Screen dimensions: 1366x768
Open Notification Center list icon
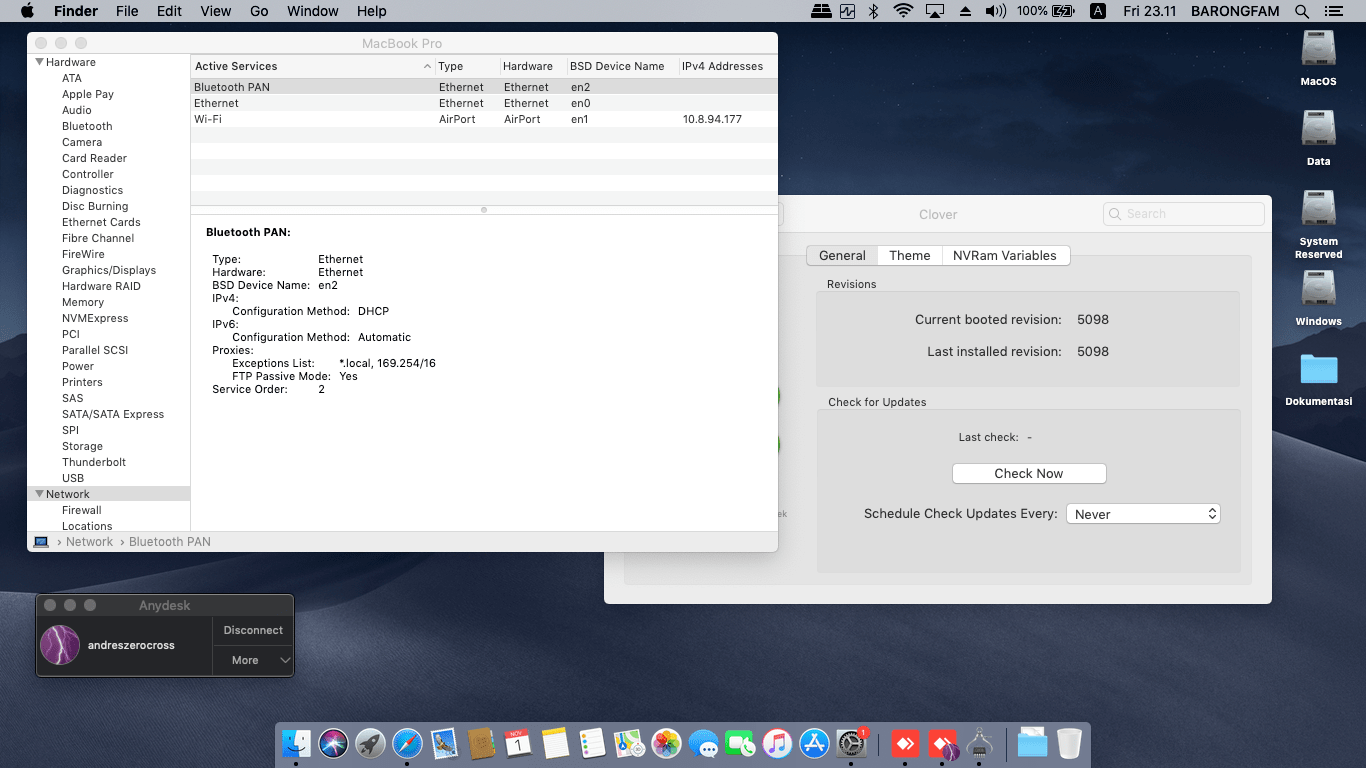[1333, 11]
